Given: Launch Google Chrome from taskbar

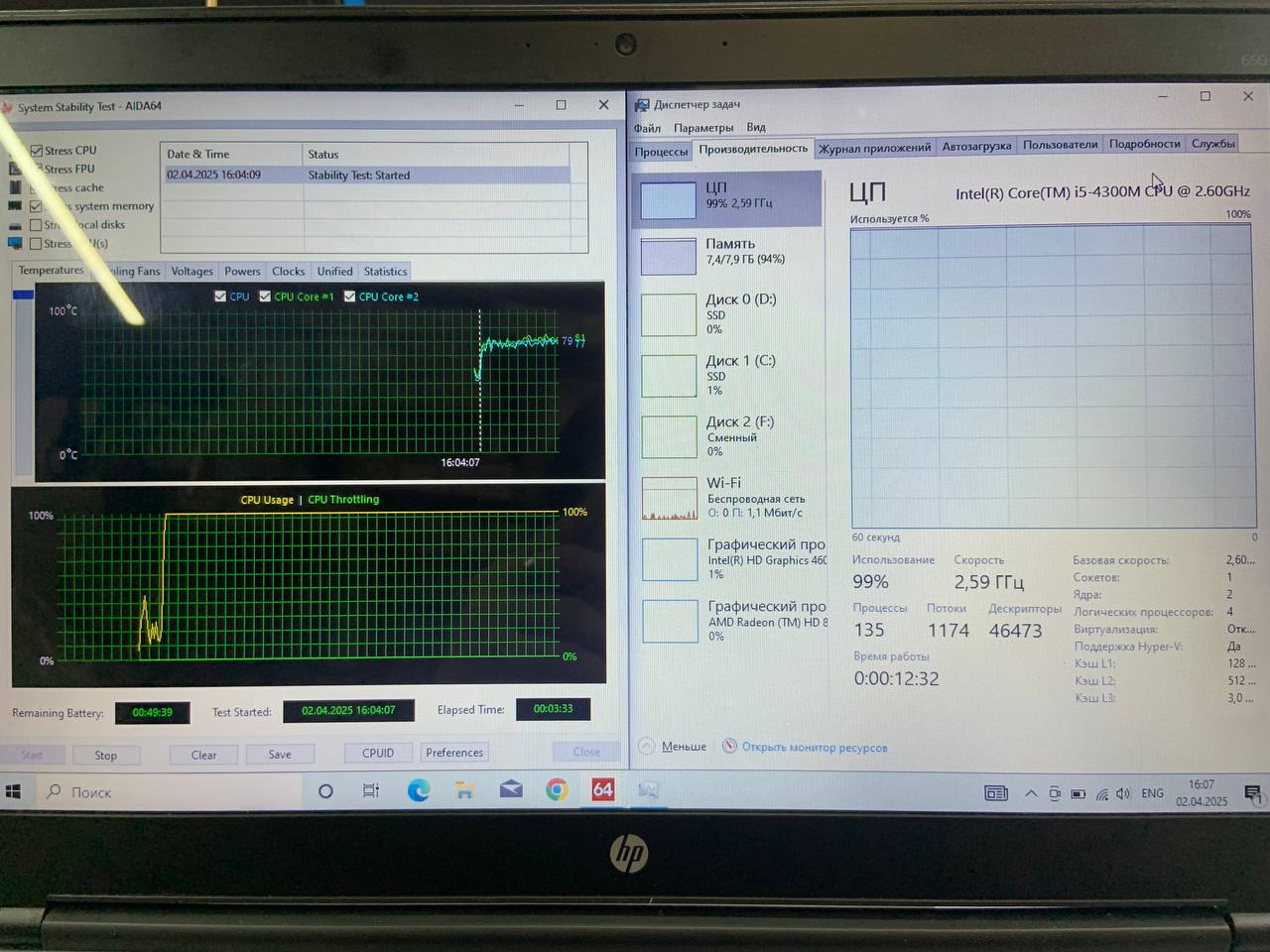Looking at the screenshot, I should pos(557,789).
